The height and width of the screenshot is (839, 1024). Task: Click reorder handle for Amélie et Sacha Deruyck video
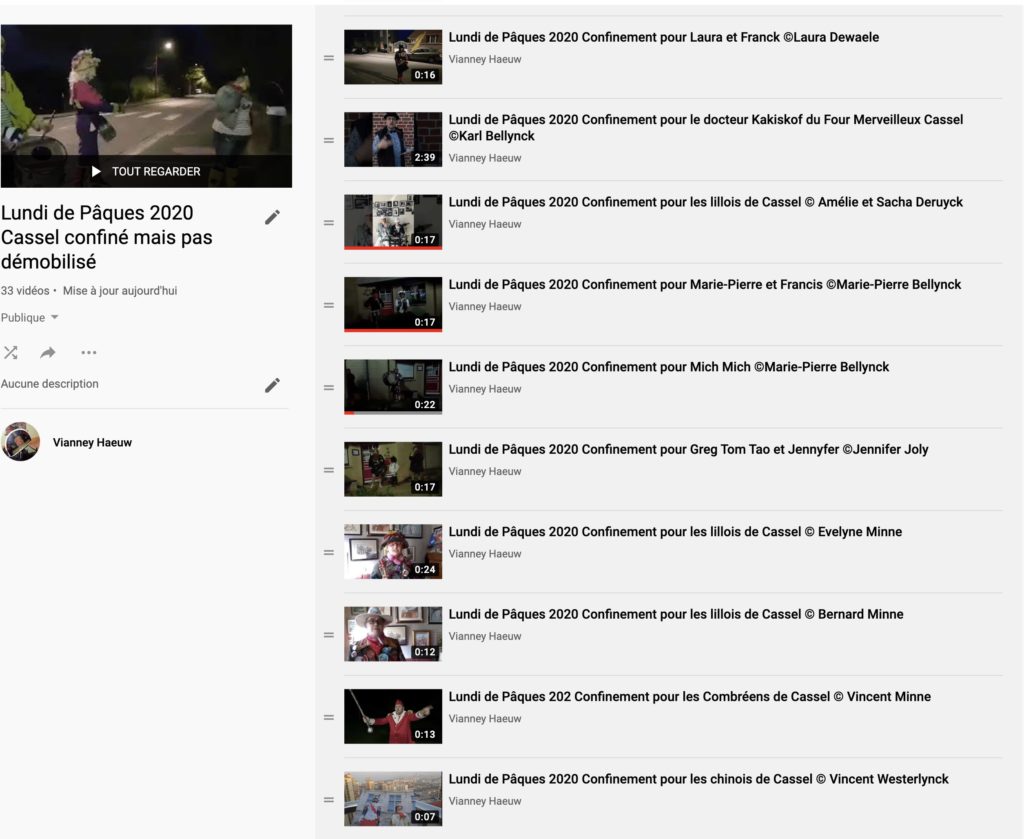click(329, 223)
